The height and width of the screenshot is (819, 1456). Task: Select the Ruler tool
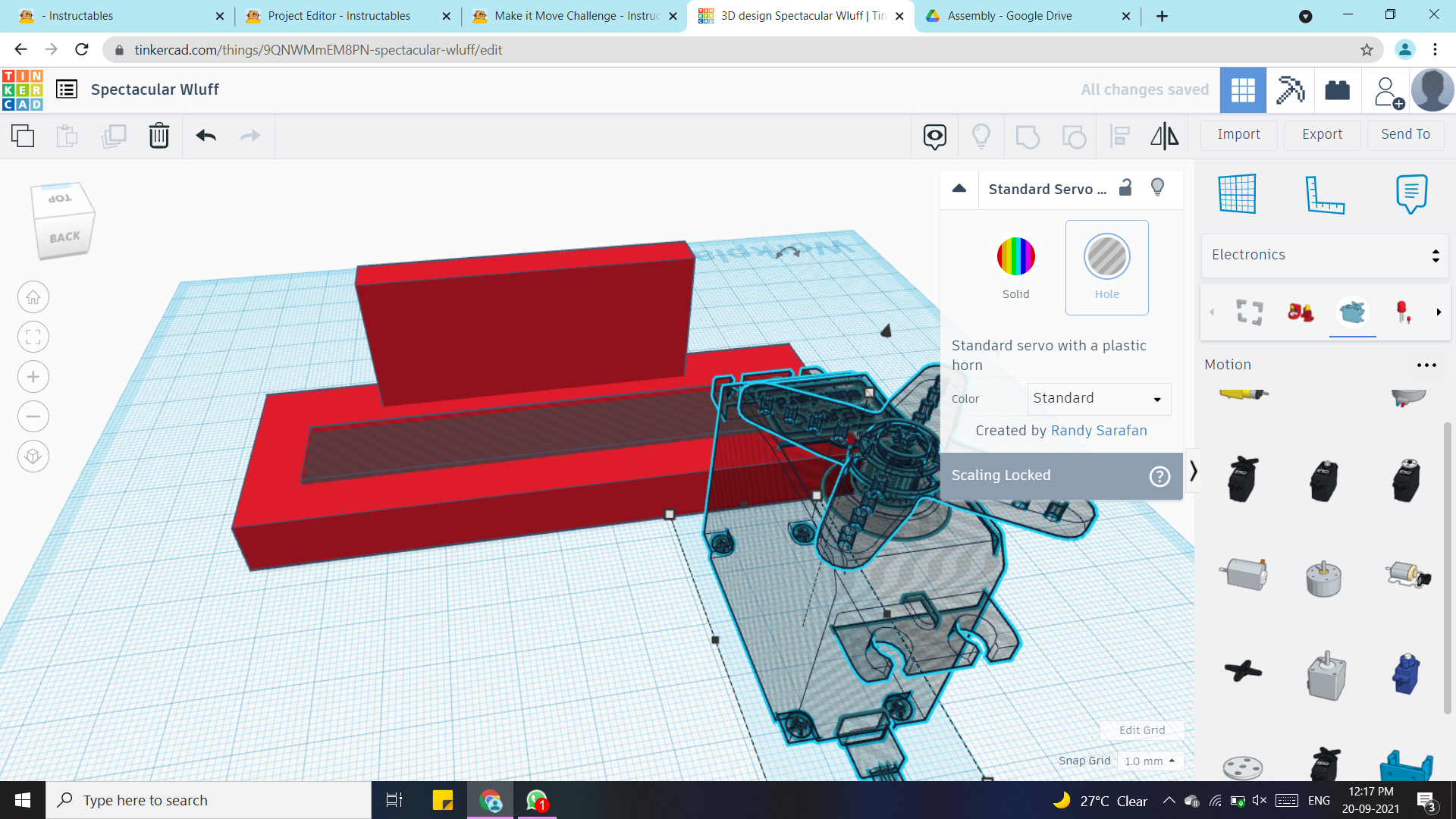(x=1324, y=193)
